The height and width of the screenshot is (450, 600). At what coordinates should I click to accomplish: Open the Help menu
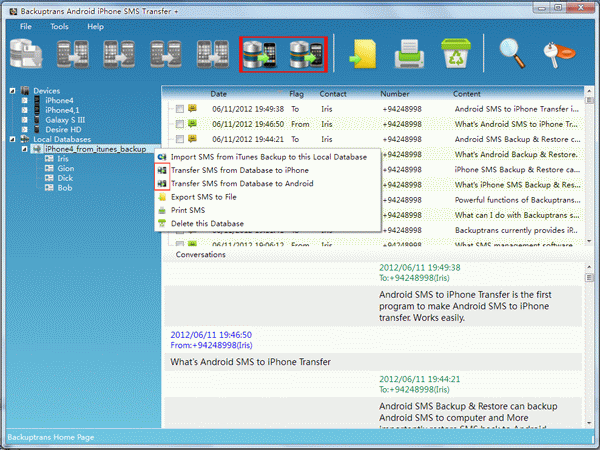coord(95,26)
